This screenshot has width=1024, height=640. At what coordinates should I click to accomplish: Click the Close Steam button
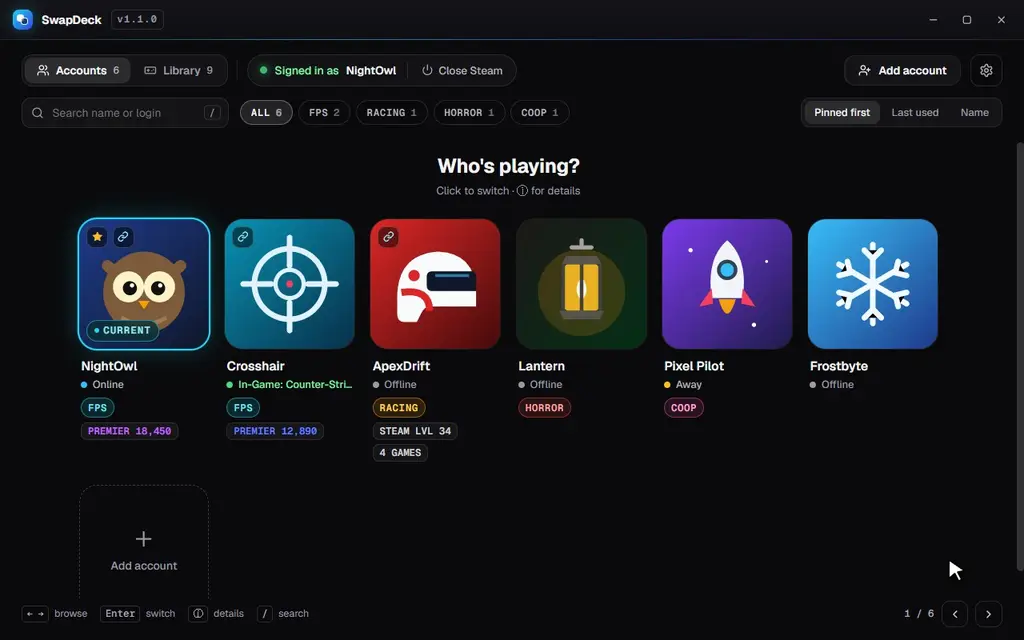coord(462,71)
